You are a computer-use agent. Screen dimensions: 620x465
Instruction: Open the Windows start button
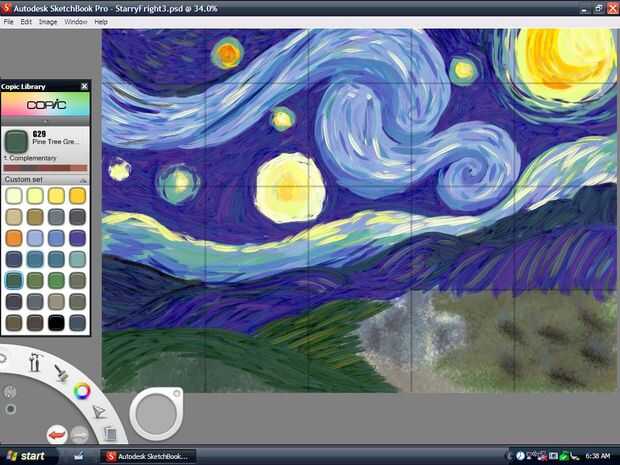click(x=26, y=456)
